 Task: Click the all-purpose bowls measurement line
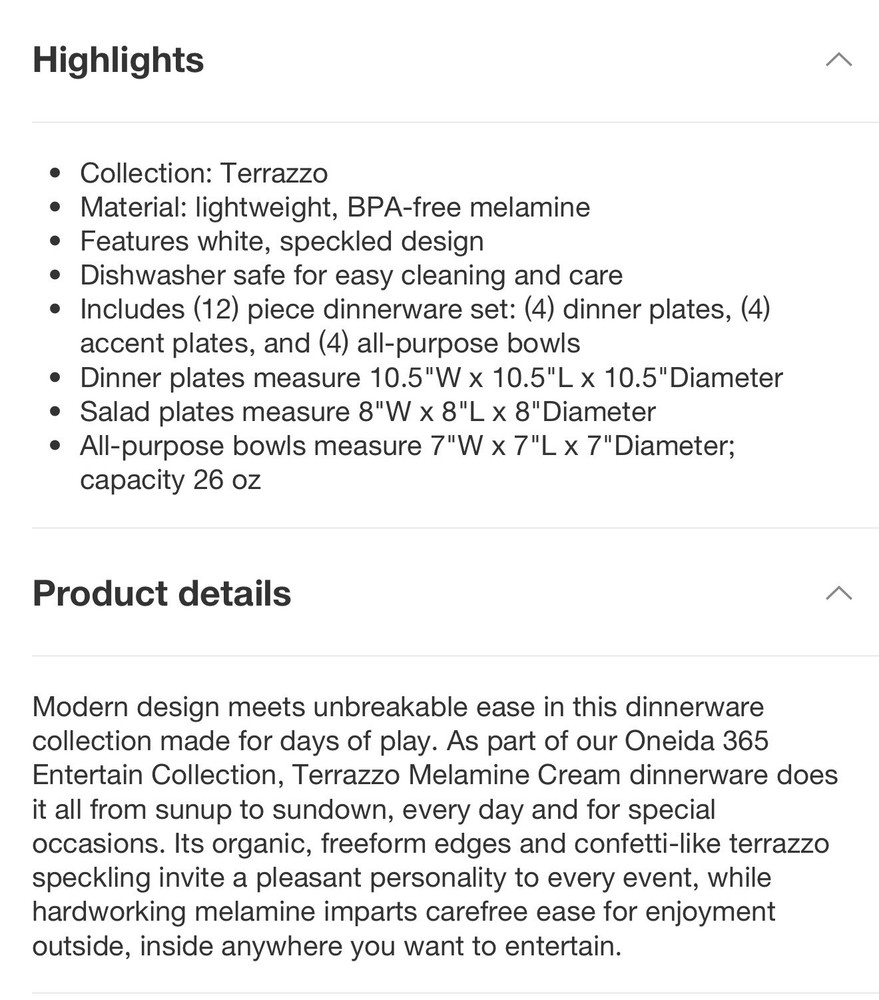408,446
